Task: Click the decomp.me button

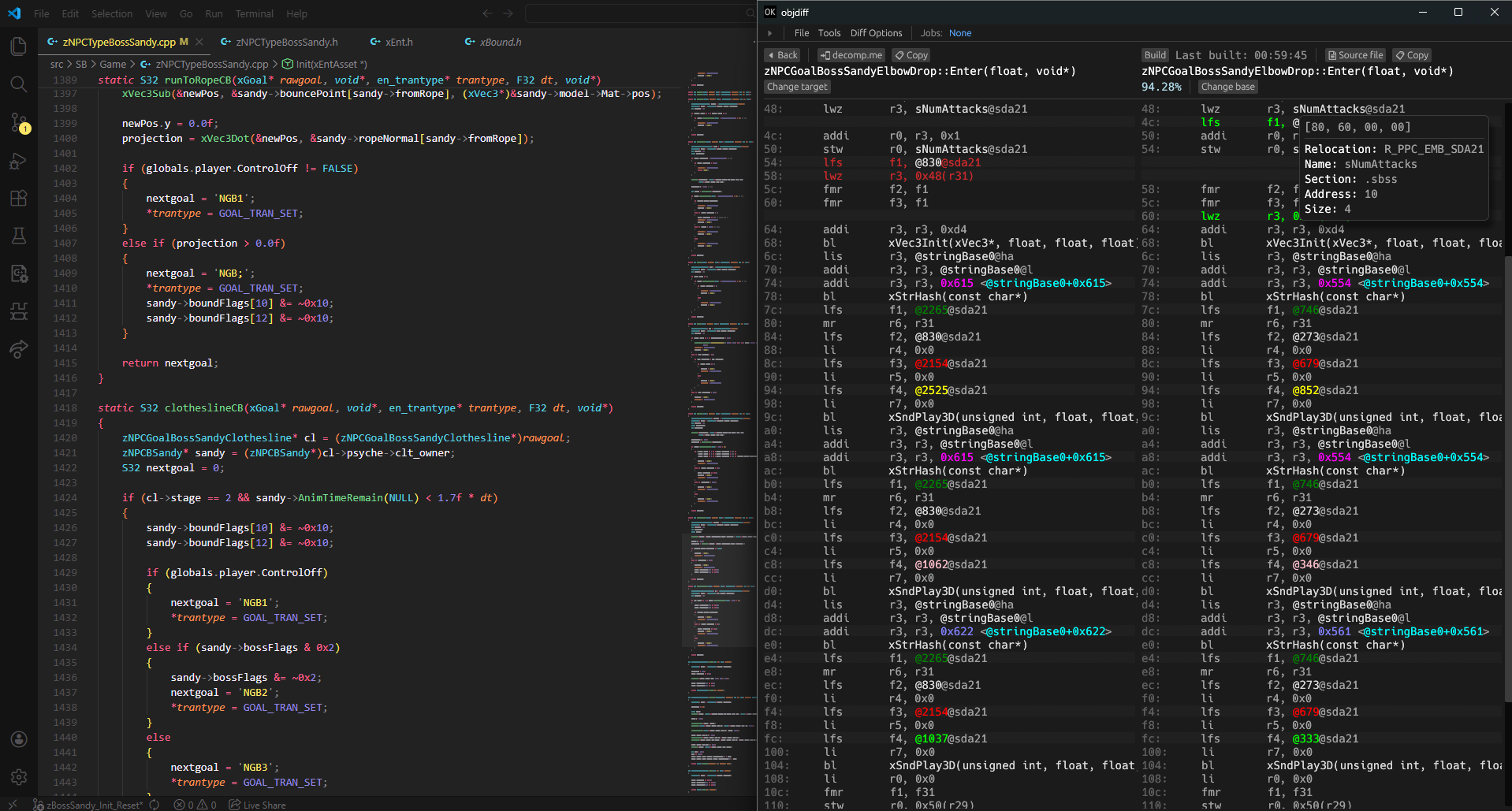Action: pyautogui.click(x=851, y=55)
